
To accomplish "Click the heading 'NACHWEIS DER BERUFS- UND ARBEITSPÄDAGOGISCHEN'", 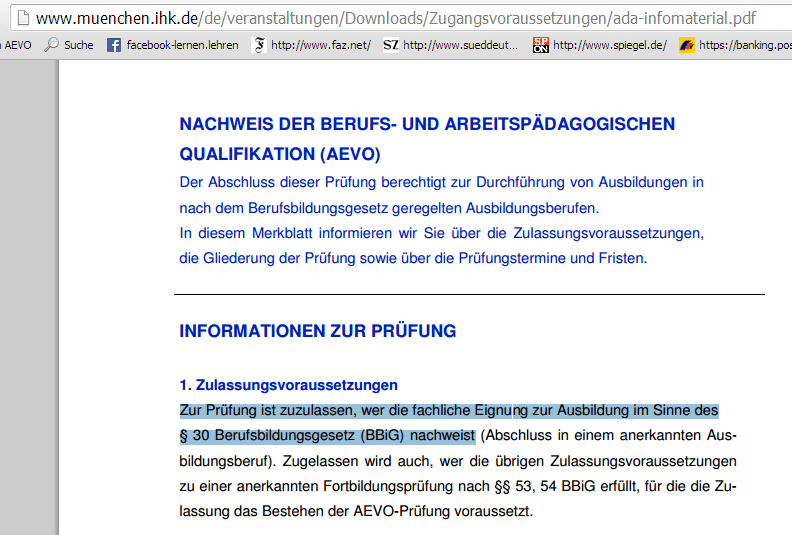I will point(427,124).
